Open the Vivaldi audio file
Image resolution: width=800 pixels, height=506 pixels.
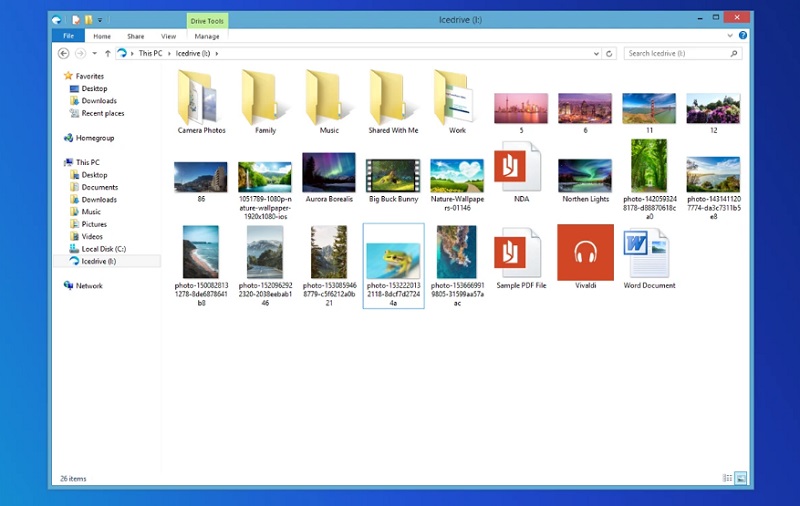pyautogui.click(x=585, y=253)
